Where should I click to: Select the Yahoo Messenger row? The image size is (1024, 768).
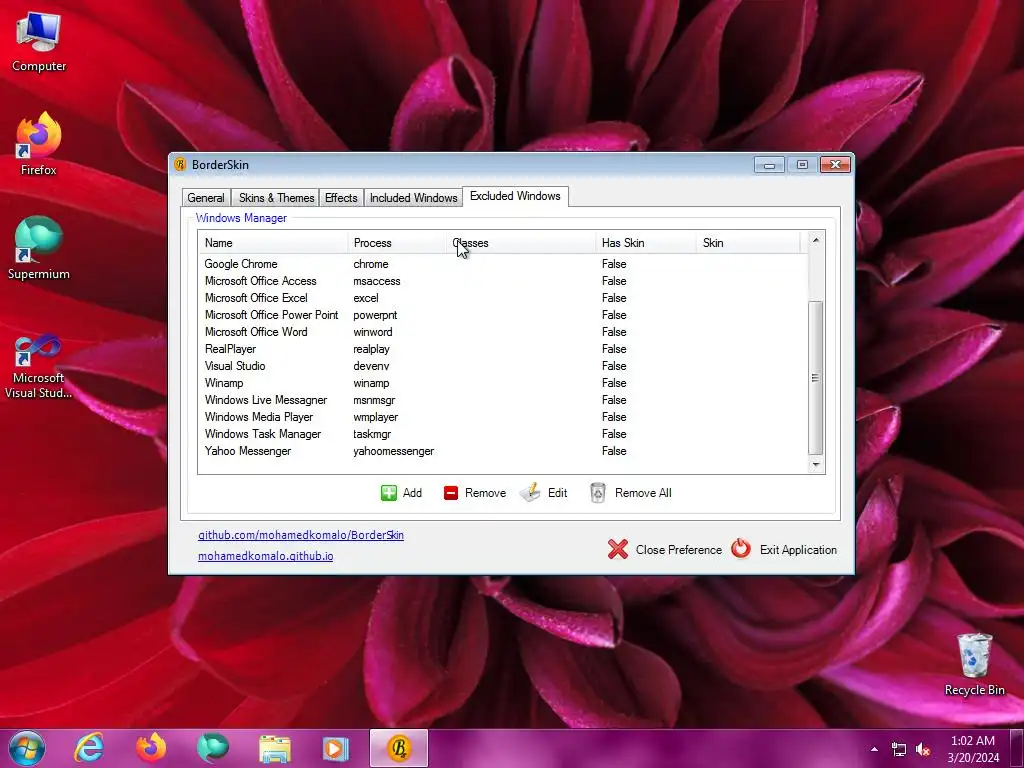pos(503,451)
